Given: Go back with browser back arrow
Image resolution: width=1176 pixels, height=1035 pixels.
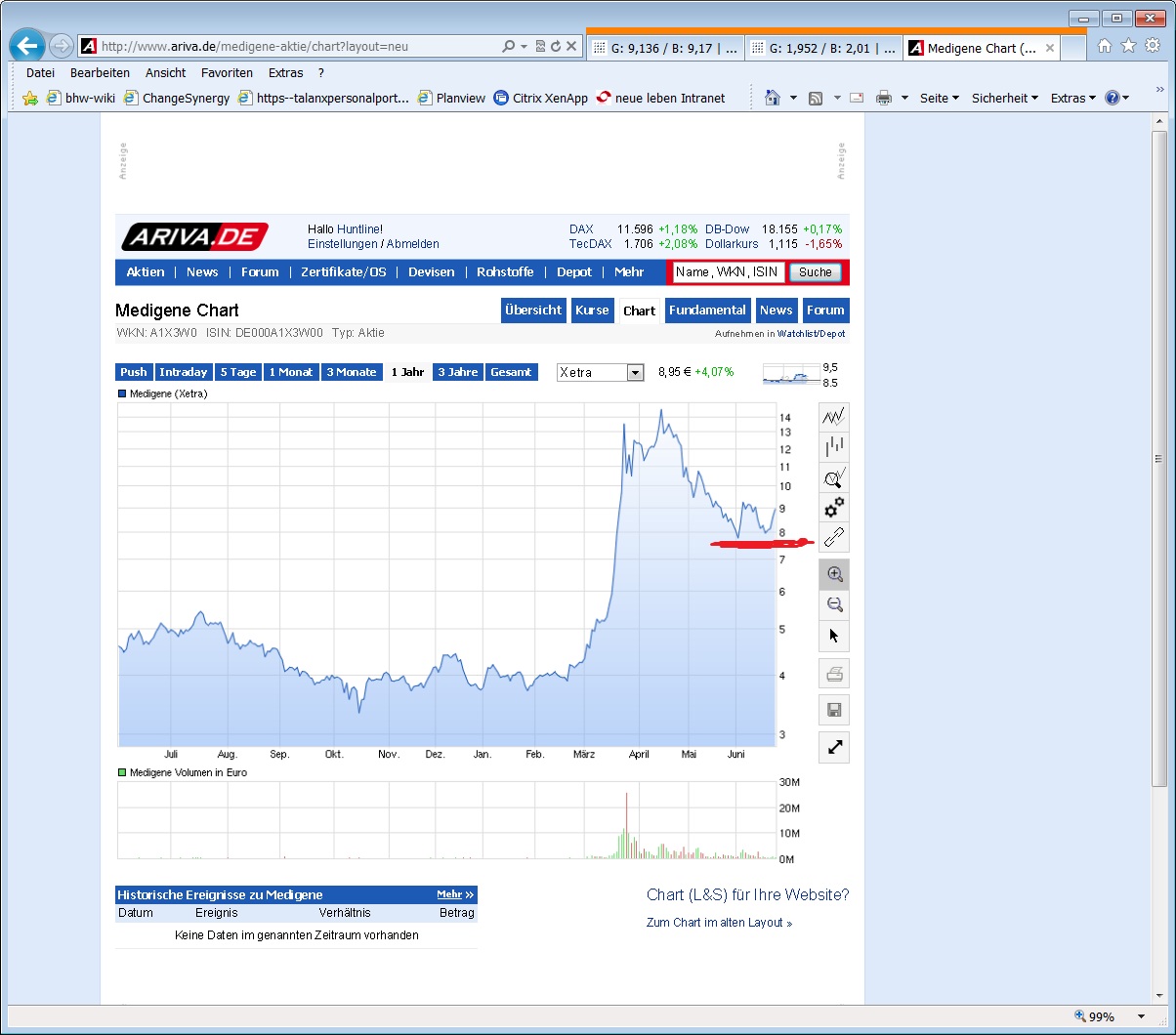Looking at the screenshot, I should (27, 46).
